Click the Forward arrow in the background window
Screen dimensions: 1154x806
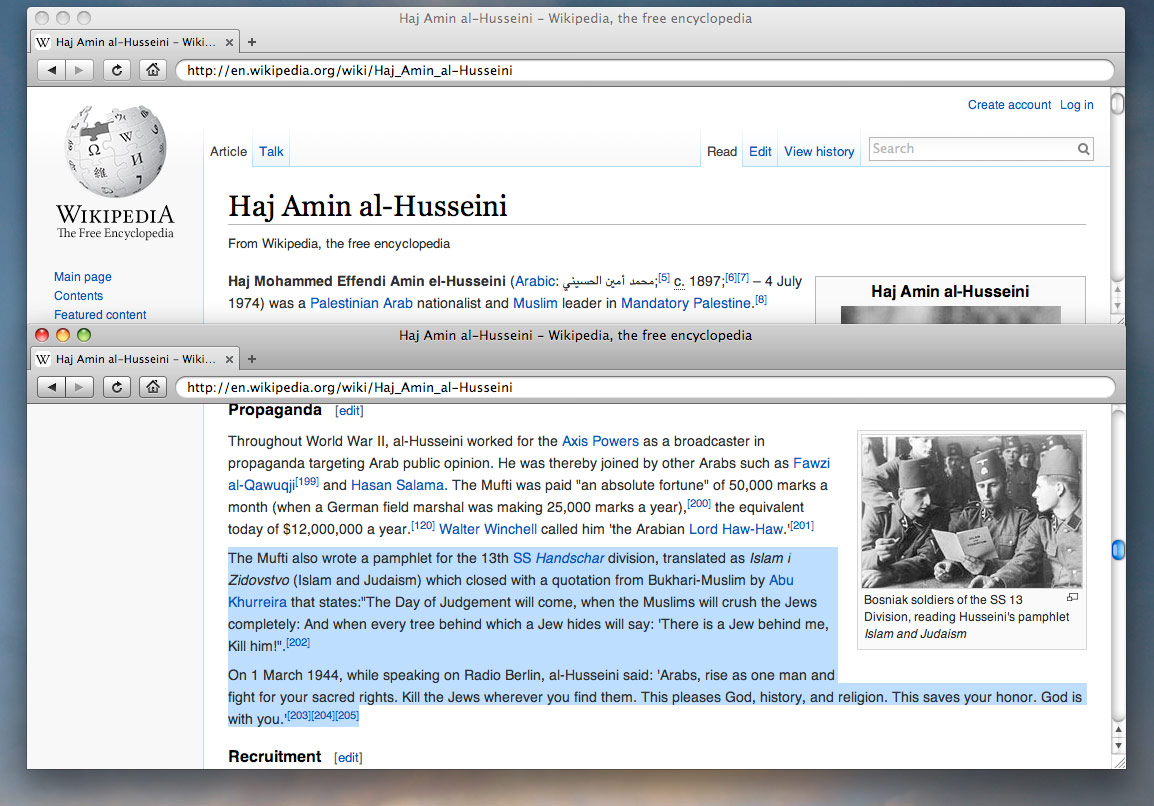click(79, 70)
